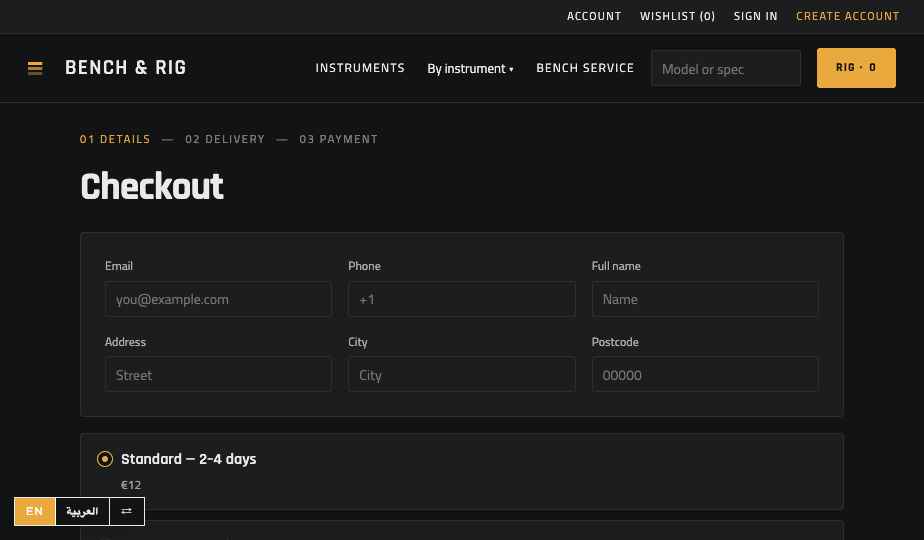
Task: Click the Sign In link
Action: pos(755,17)
